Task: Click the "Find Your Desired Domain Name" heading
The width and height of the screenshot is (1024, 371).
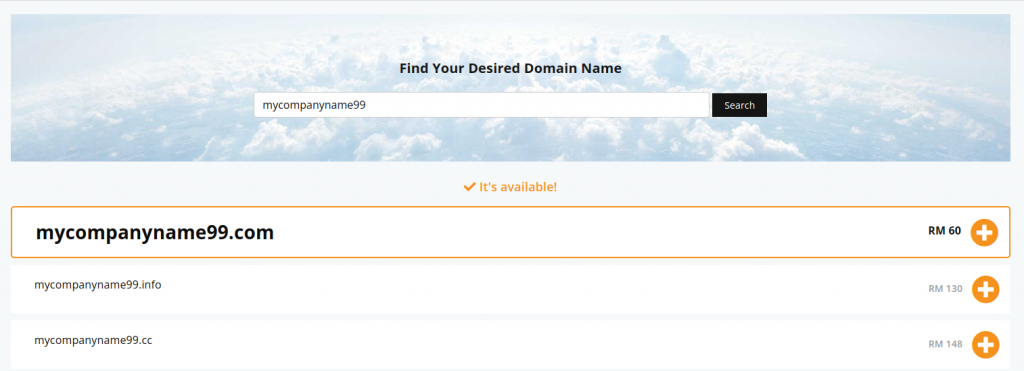Action: [511, 68]
